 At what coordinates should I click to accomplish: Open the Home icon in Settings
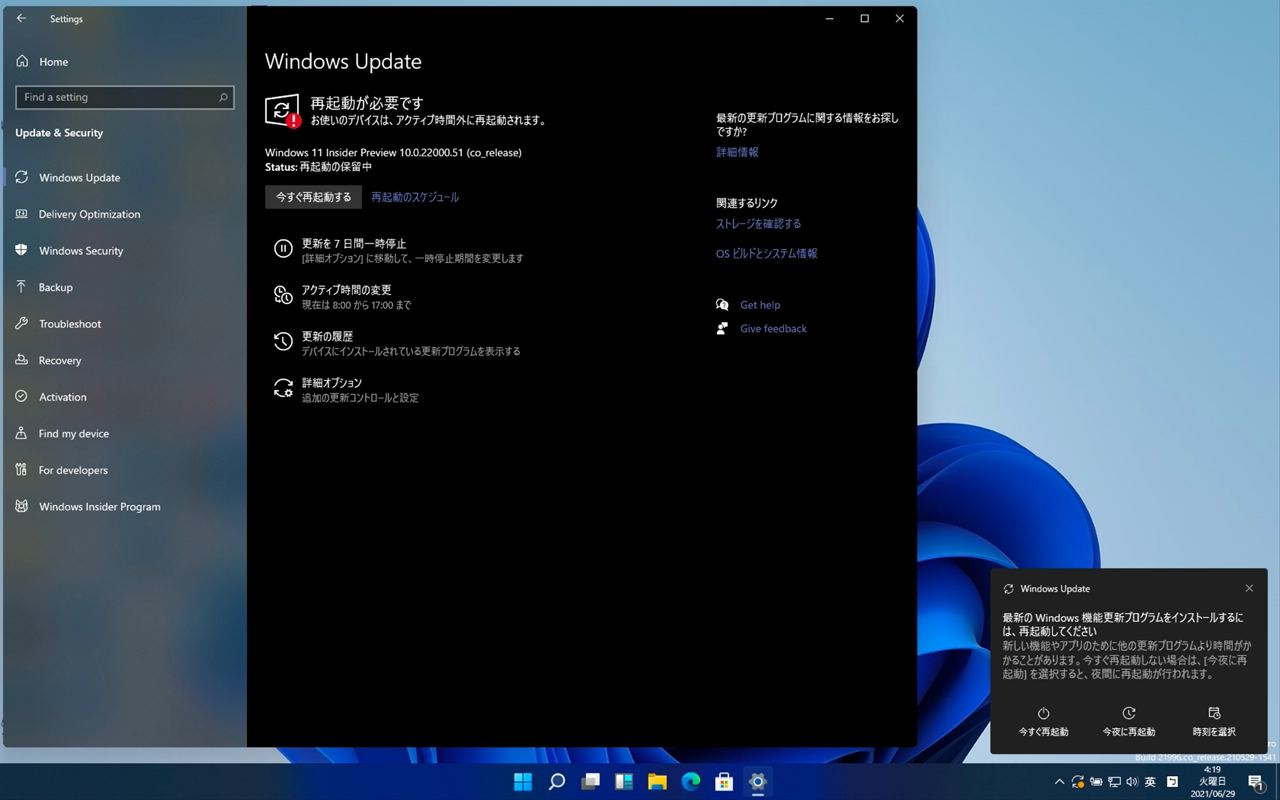pyautogui.click(x=22, y=61)
